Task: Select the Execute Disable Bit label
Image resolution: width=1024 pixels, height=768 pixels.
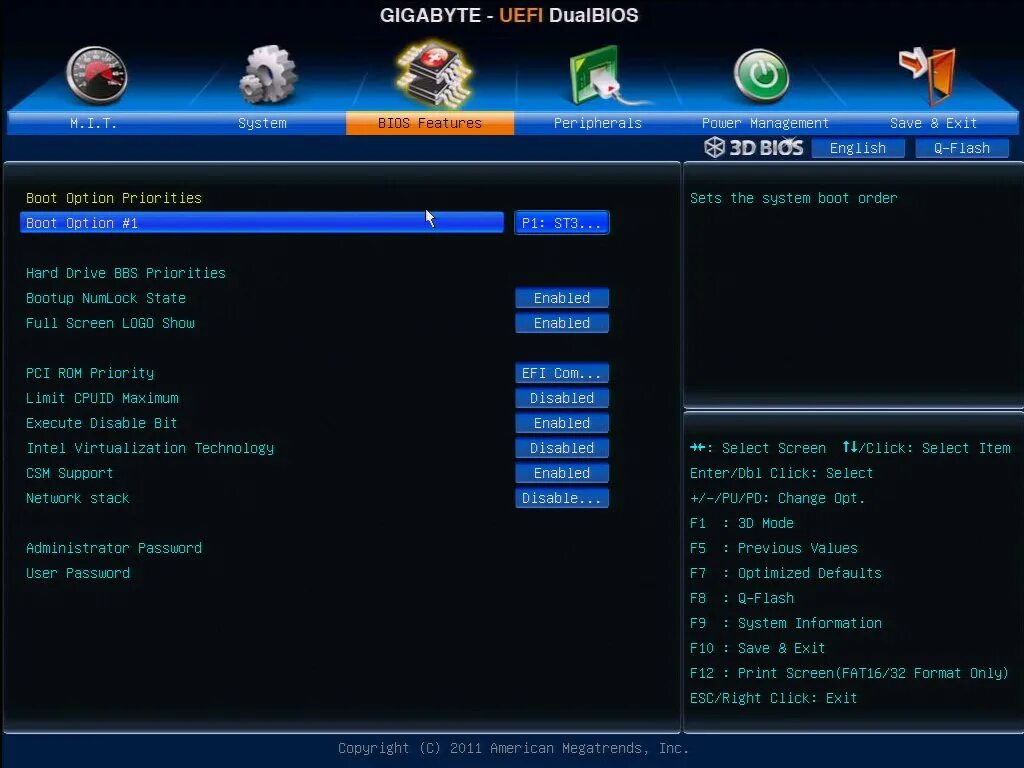Action: point(101,423)
